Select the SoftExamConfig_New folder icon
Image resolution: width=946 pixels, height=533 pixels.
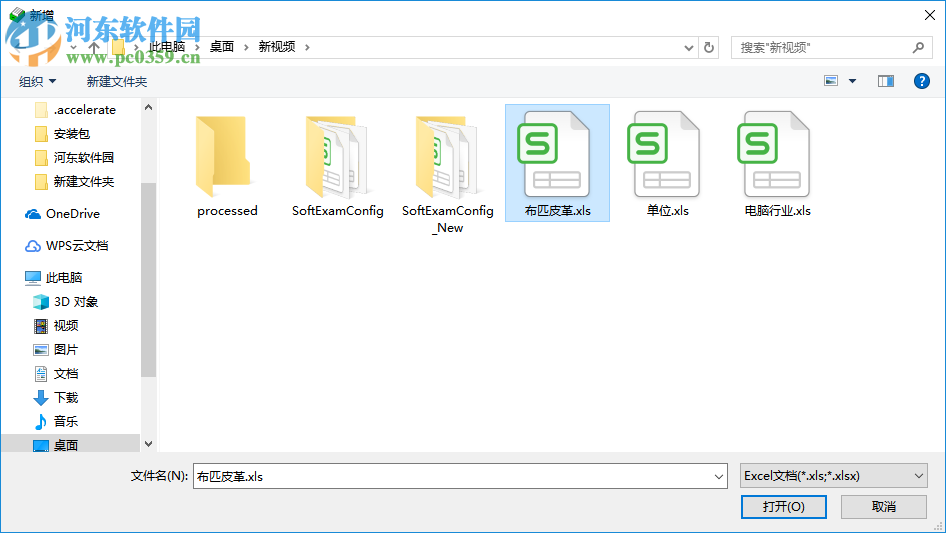(x=447, y=156)
